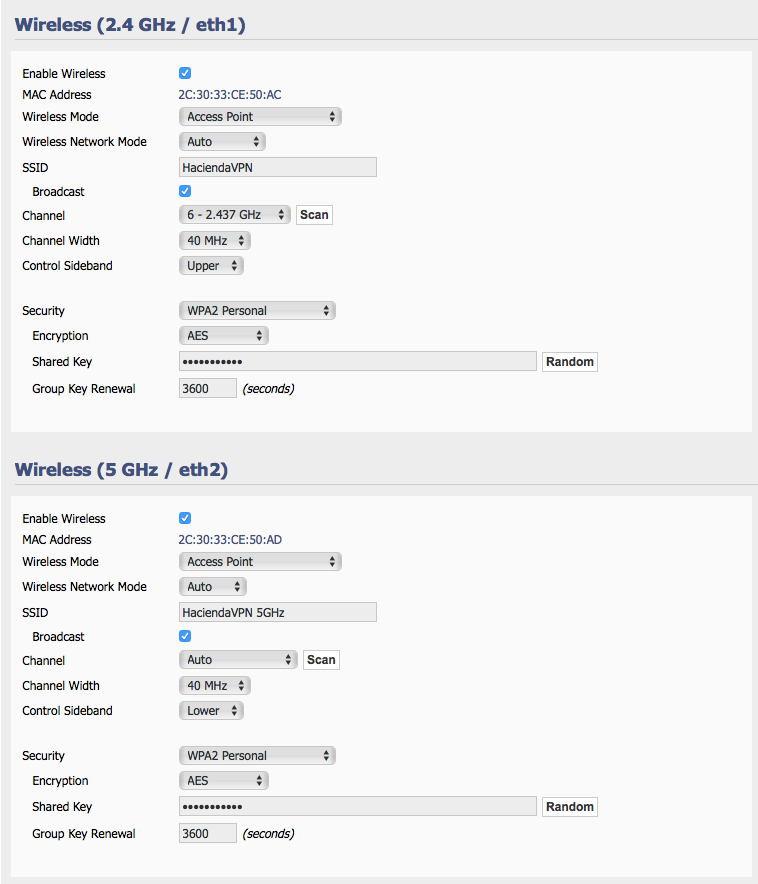The width and height of the screenshot is (758, 884).
Task: Toggle Broadcast checkbox for HaciendaVPN 5GHz
Action: (185, 636)
